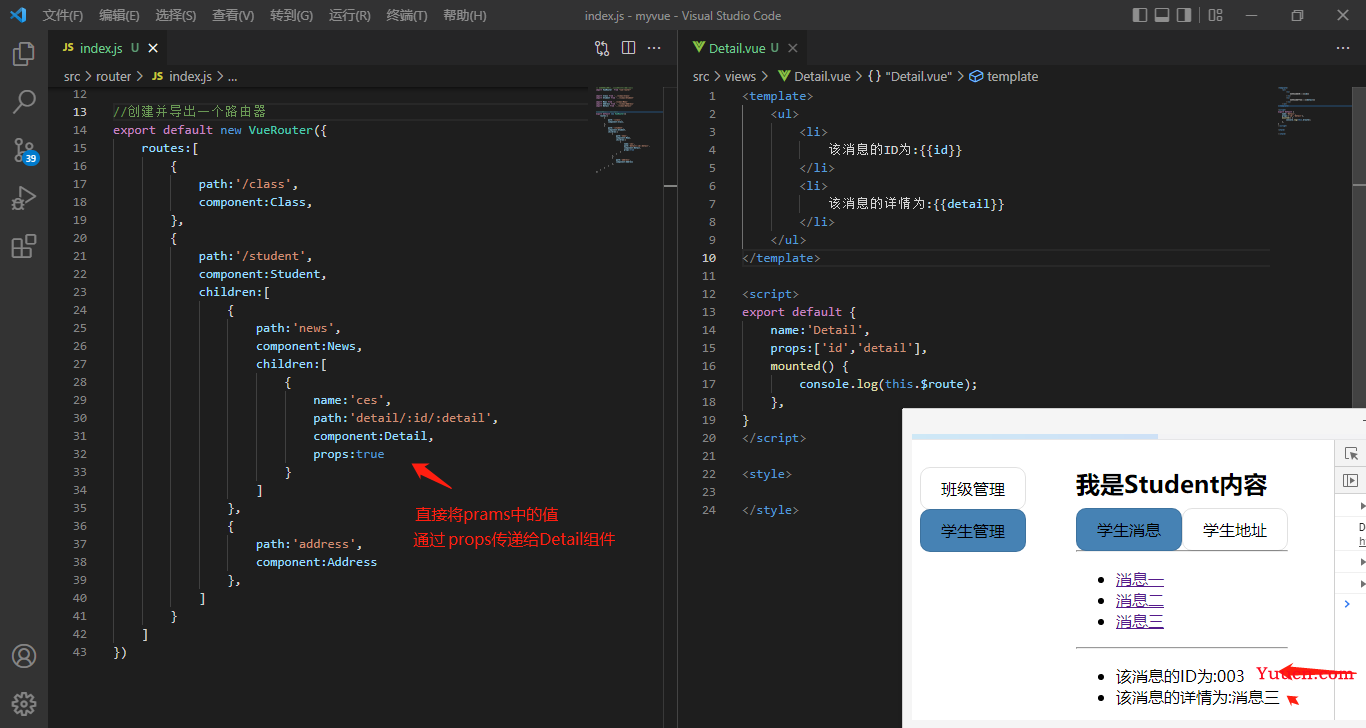This screenshot has height=728, width=1366.
Task: Open more actions menu of left editor group
Action: (x=654, y=47)
